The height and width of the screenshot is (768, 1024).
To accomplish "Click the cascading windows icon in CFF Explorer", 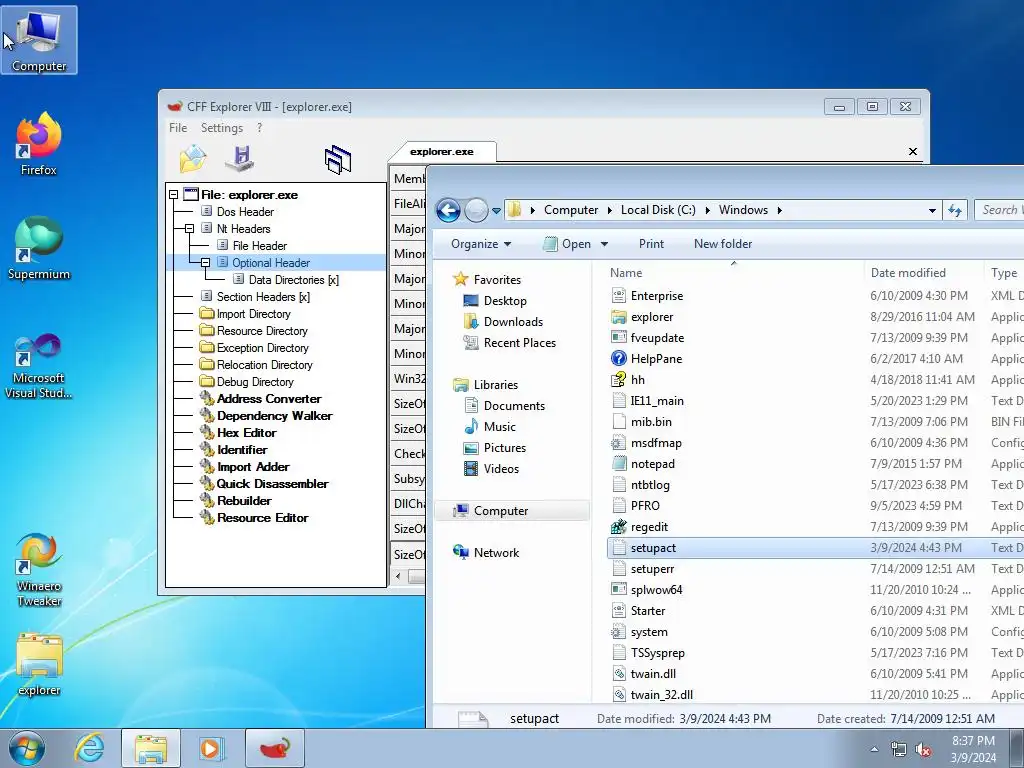I will 338,159.
